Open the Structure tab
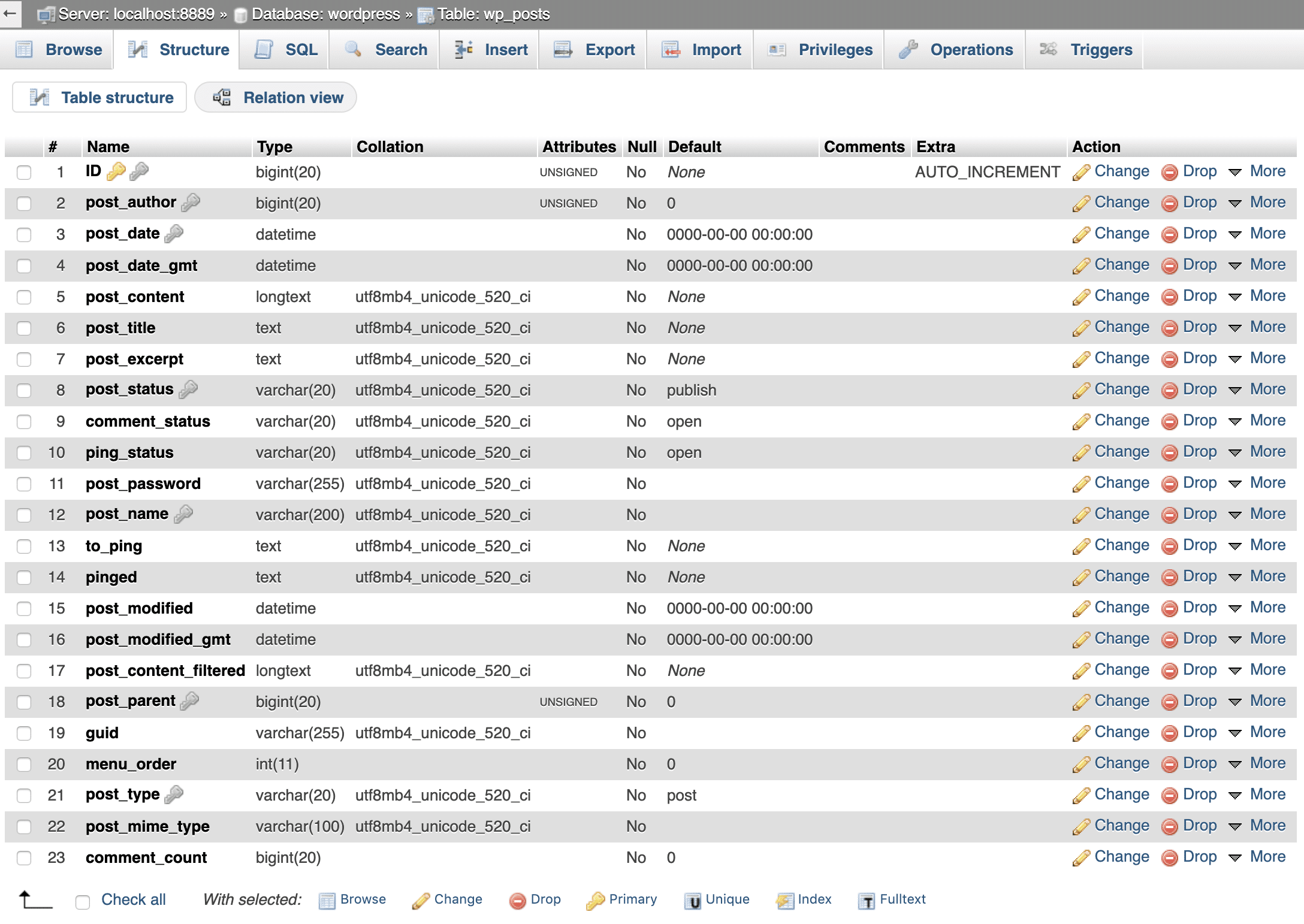The image size is (1304, 924). pos(180,49)
